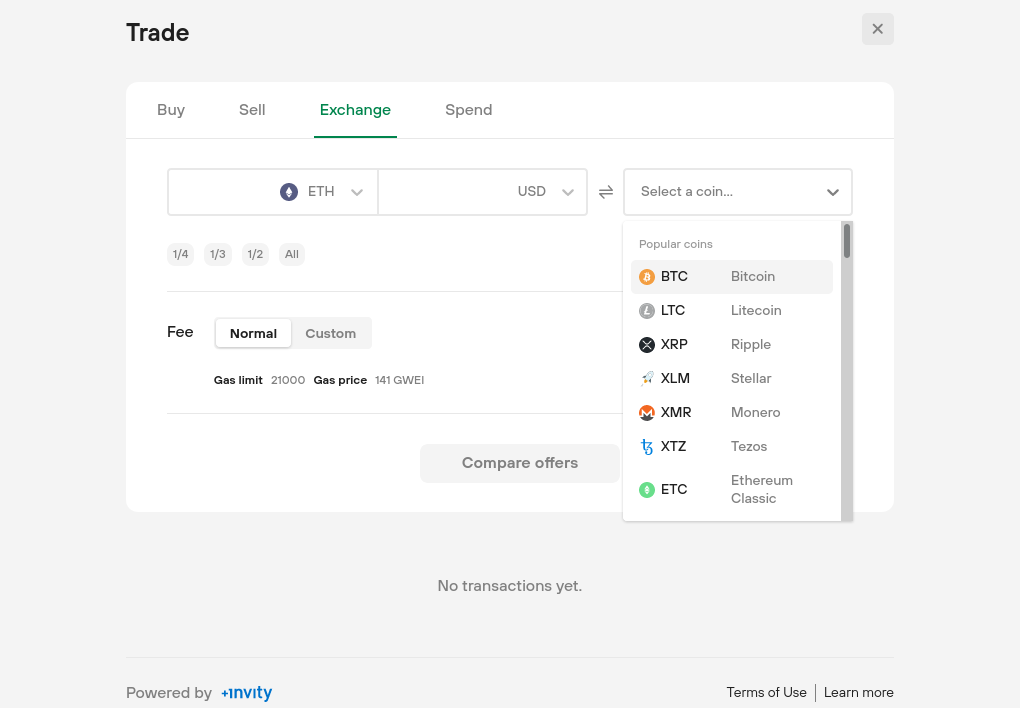Choose the 1/2 amount button

[x=255, y=254]
